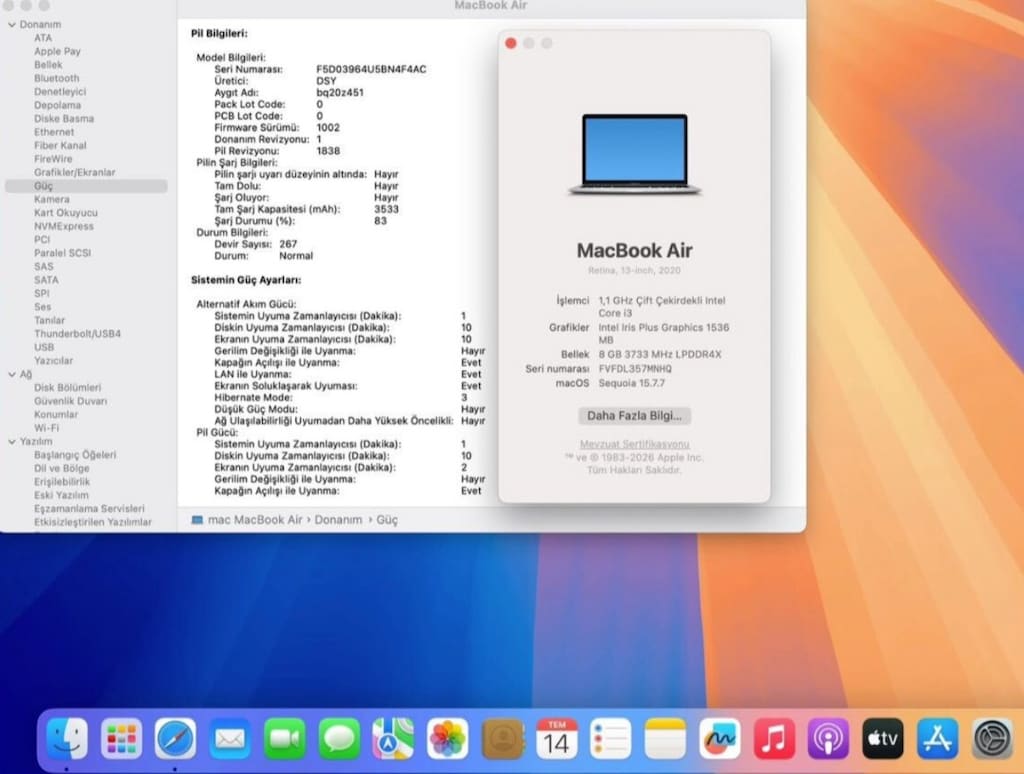Select Yazıcılar in the sidebar
This screenshot has width=1024, height=774.
coord(54,361)
